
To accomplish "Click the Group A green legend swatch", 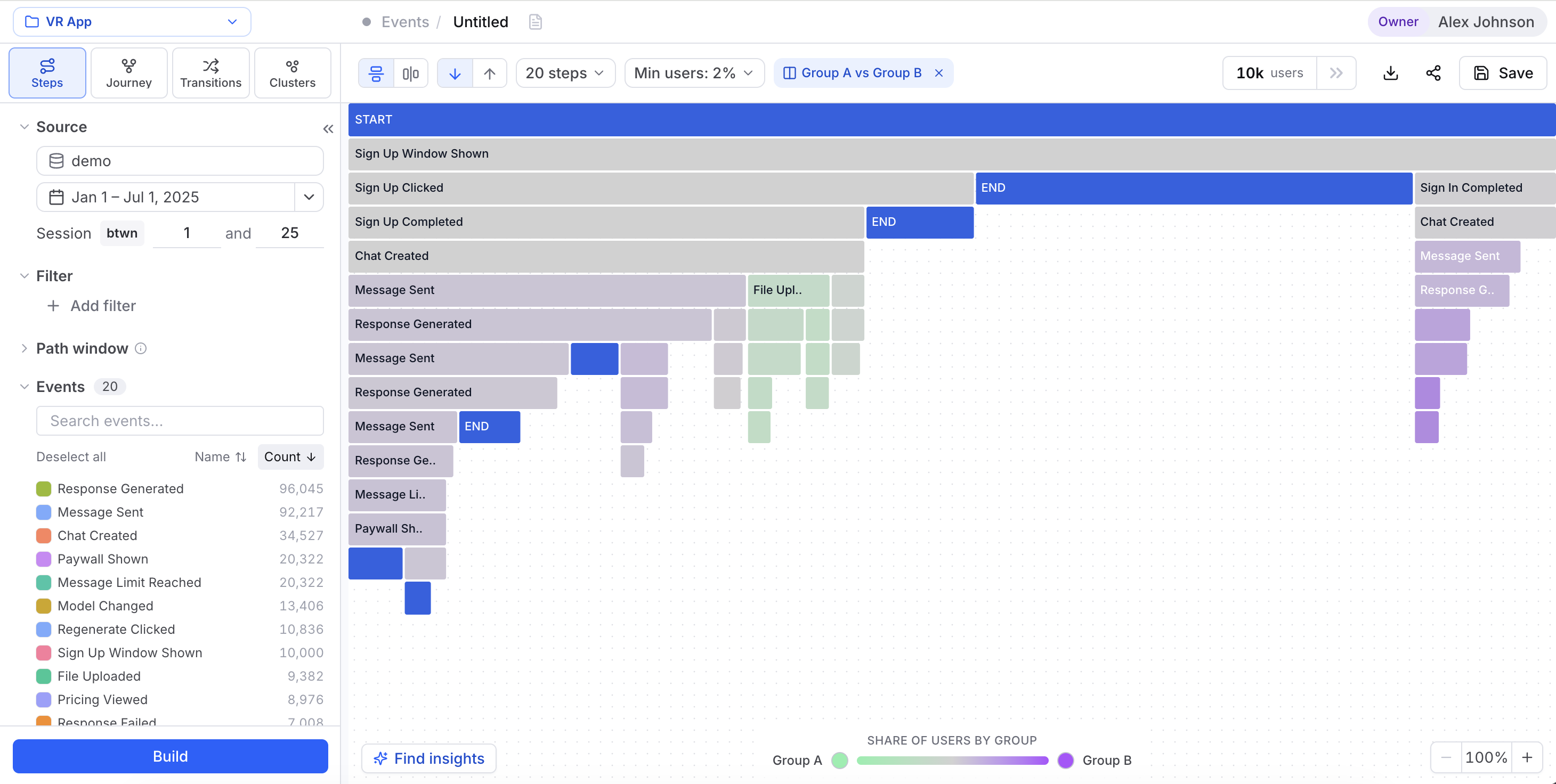I will 840,761.
